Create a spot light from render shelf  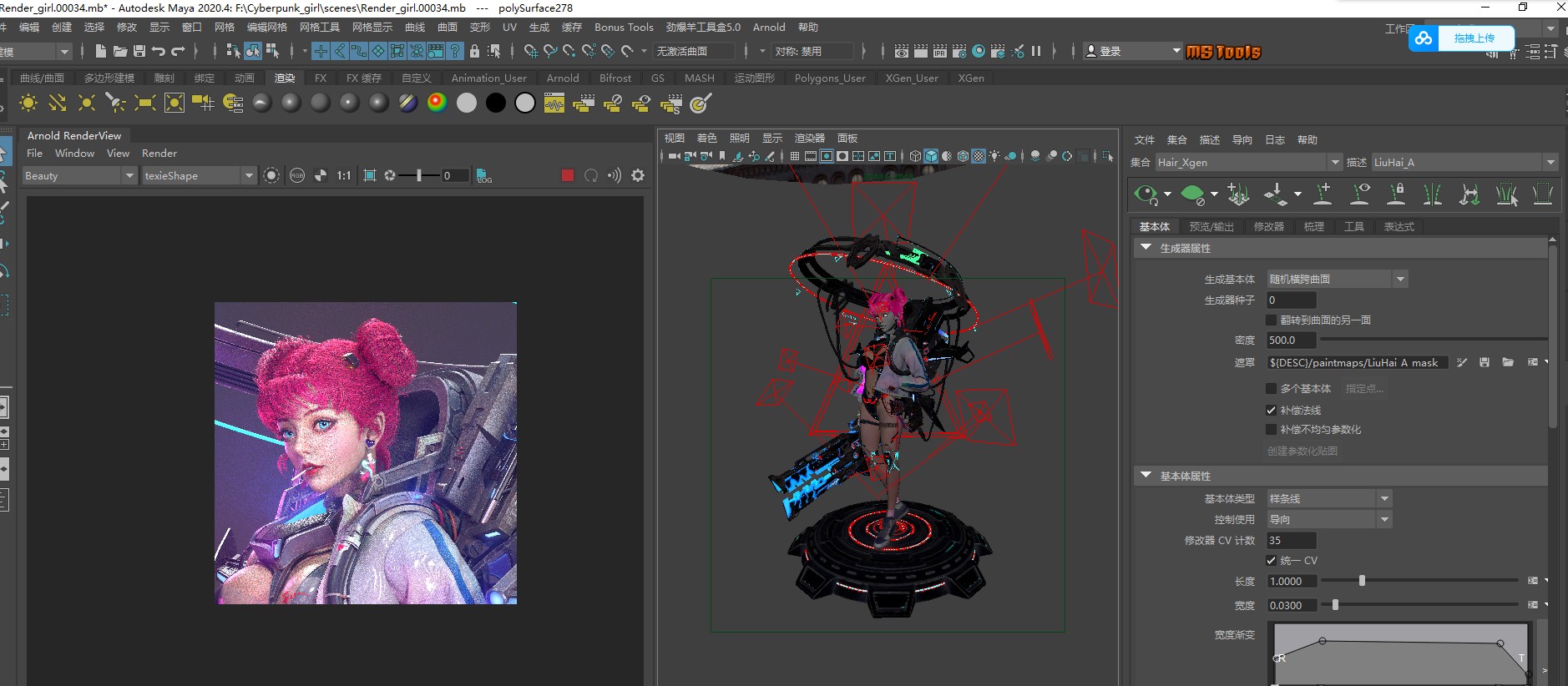pyautogui.click(x=116, y=103)
